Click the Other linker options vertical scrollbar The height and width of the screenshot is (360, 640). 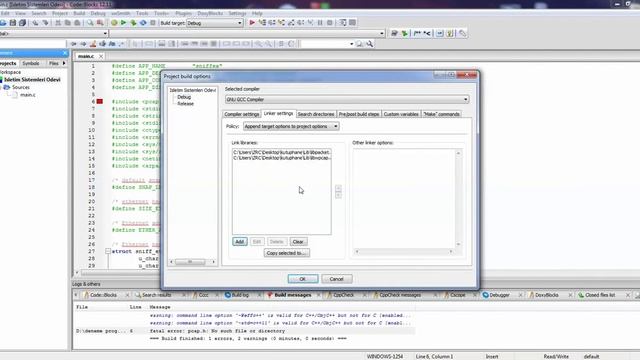(x=458, y=199)
